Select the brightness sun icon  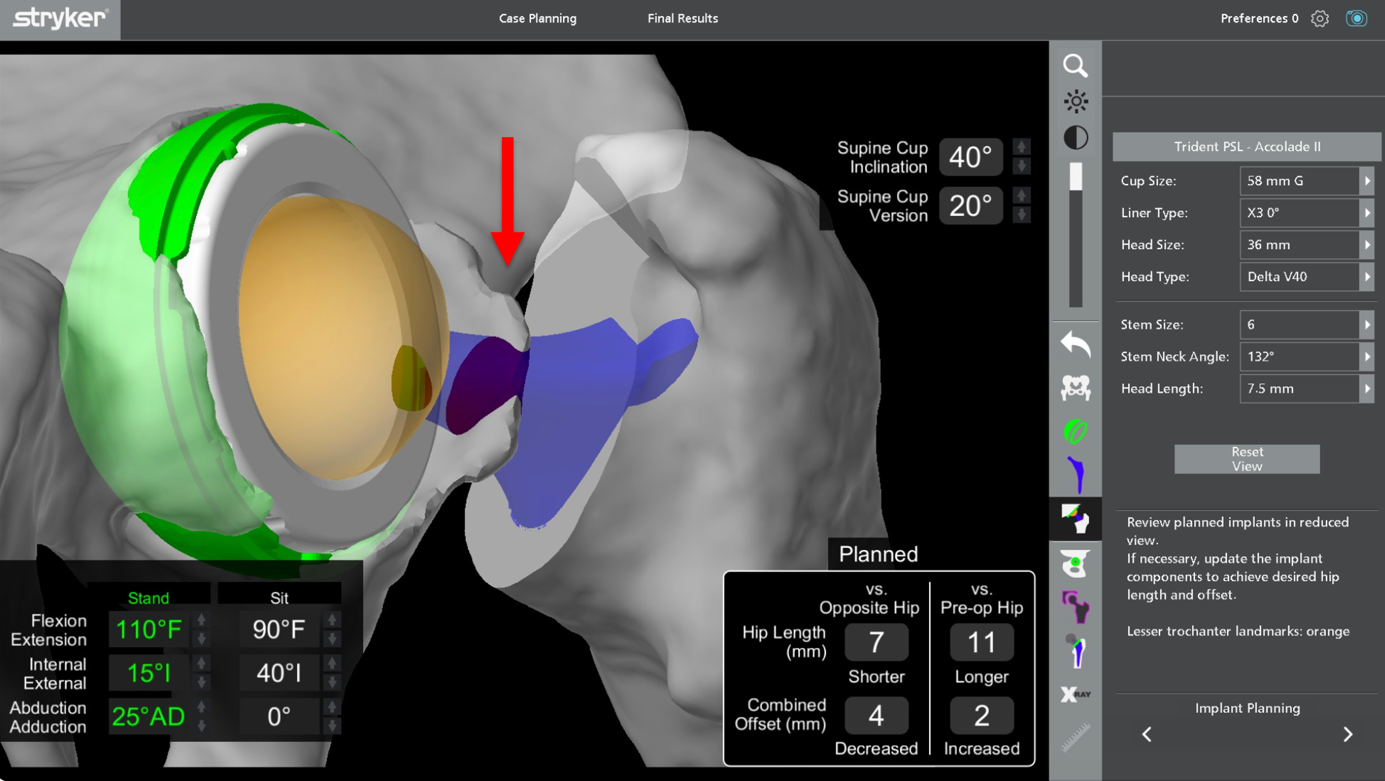(1075, 101)
